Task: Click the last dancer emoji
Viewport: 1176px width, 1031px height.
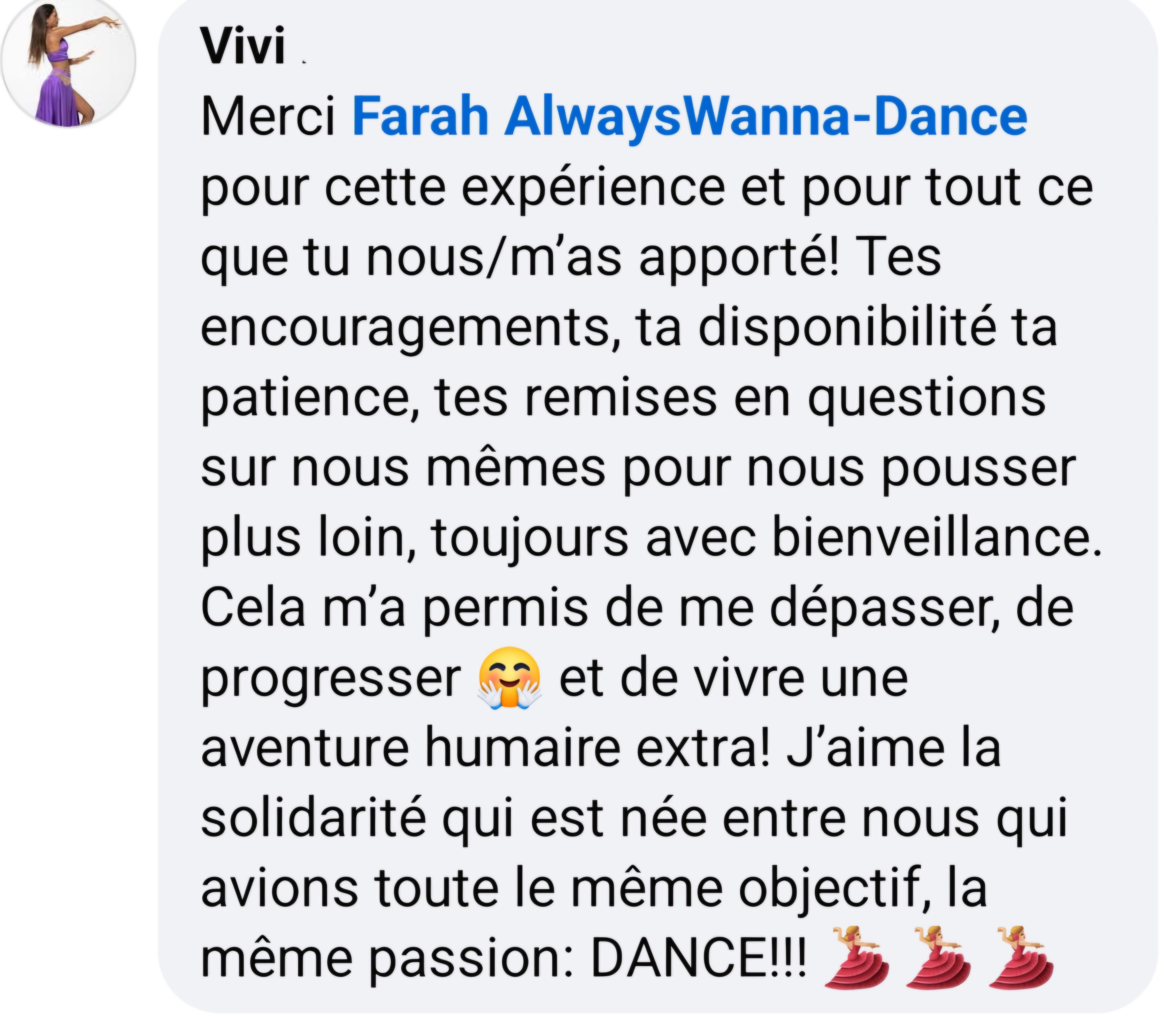Action: (x=1020, y=957)
